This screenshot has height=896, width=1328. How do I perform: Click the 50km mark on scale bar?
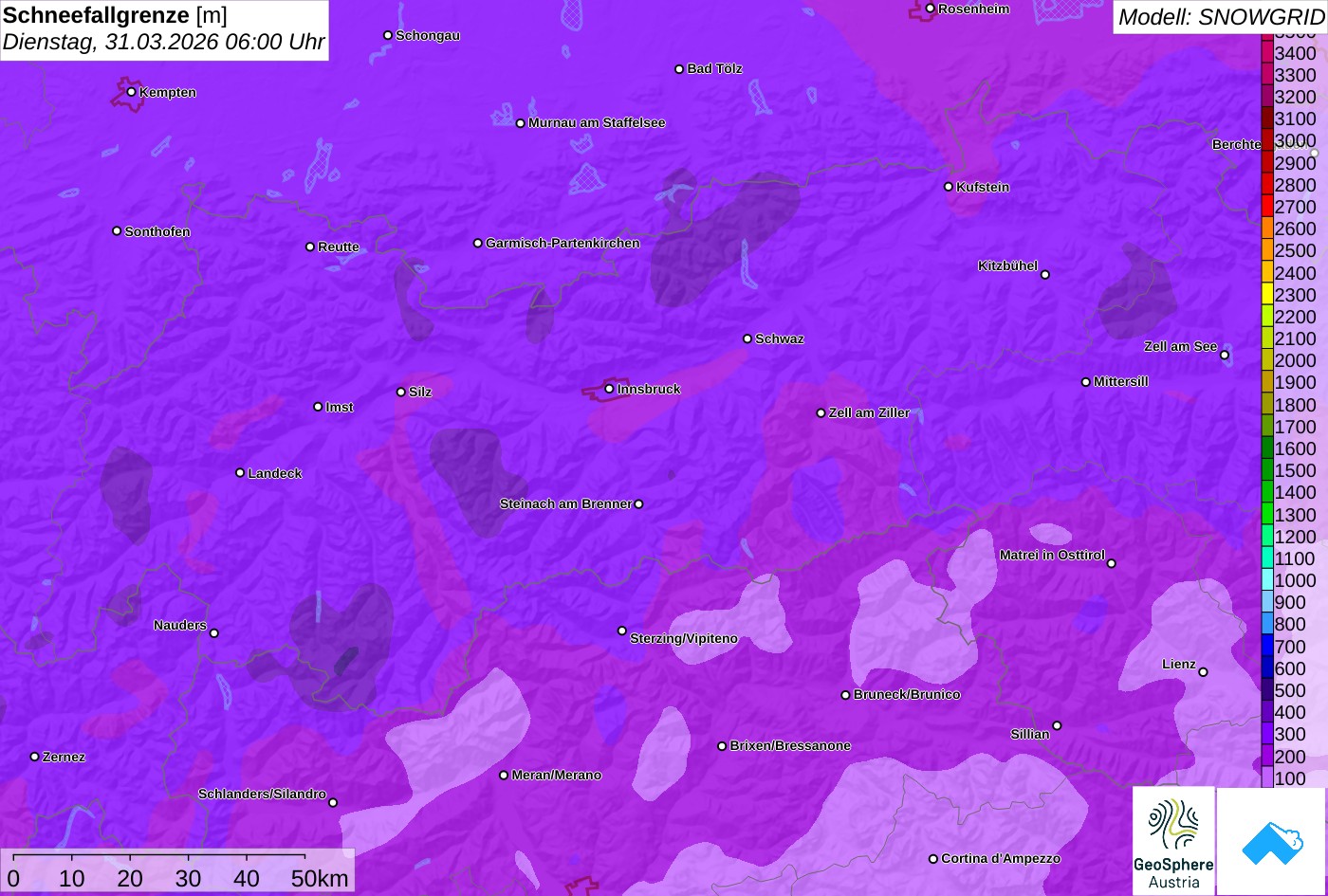point(320,879)
